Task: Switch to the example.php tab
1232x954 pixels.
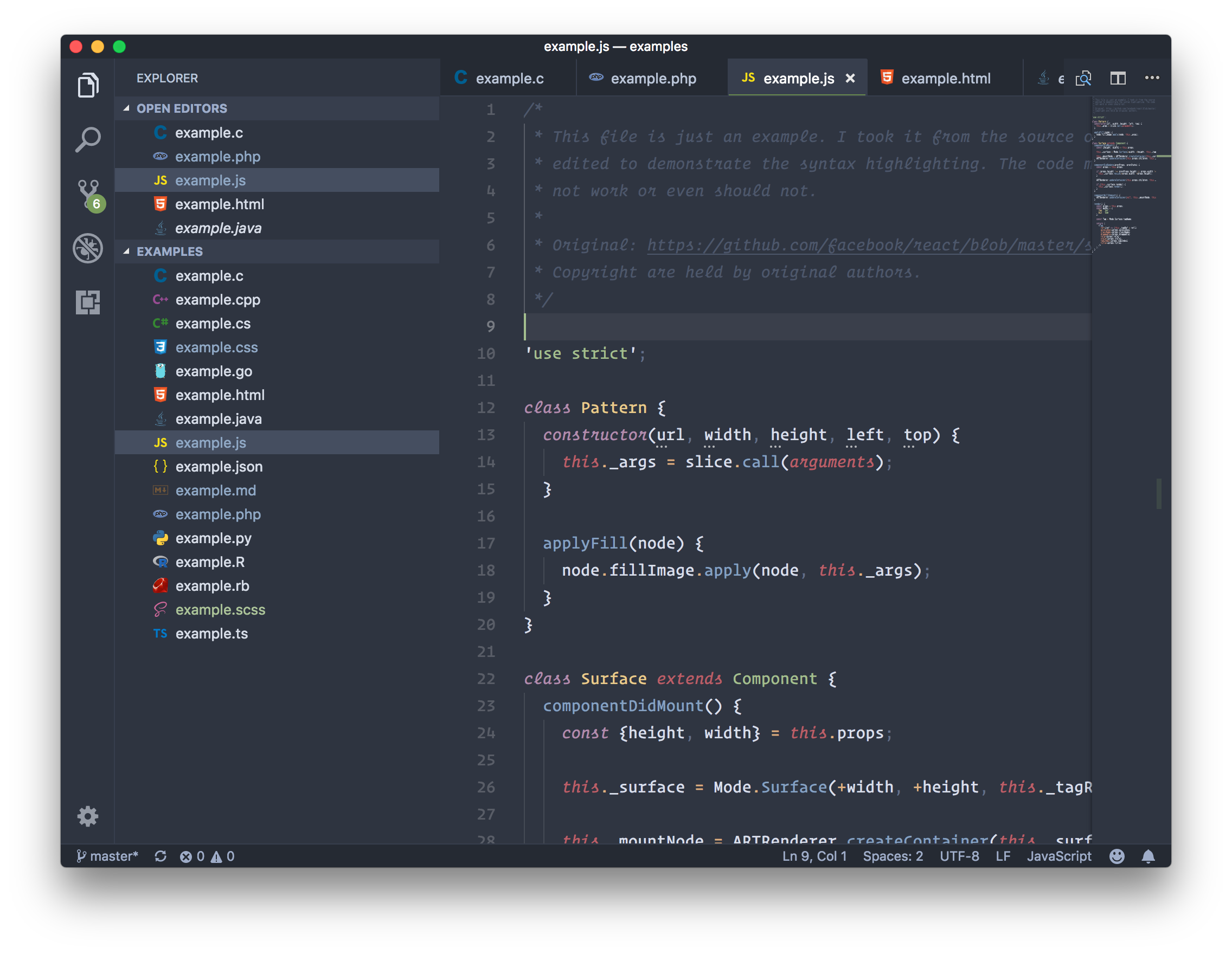Action: click(652, 79)
